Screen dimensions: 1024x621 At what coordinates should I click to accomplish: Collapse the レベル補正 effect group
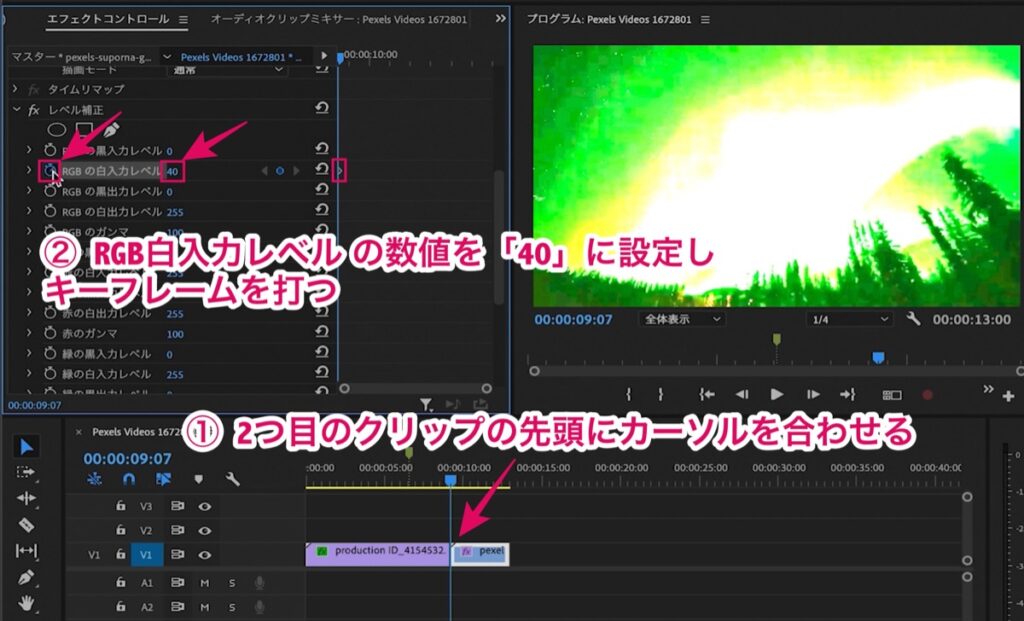tap(16, 110)
